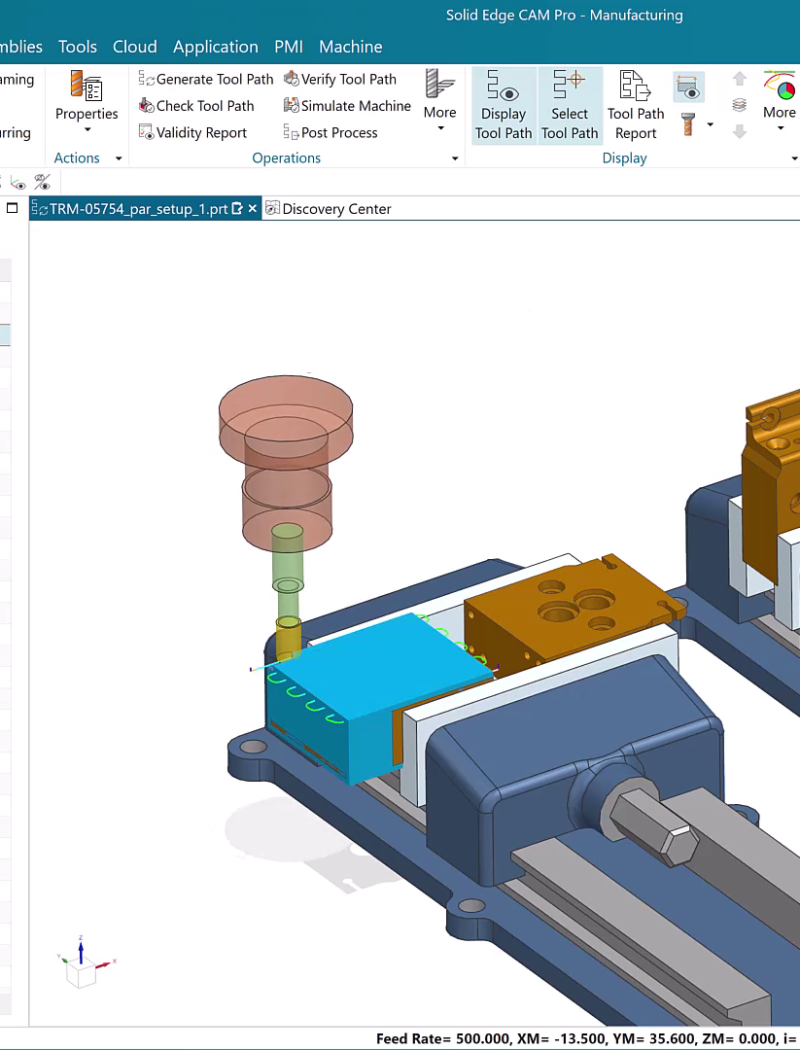Toggle the highlighted tool display button
The image size is (800, 1050).
tap(688, 87)
